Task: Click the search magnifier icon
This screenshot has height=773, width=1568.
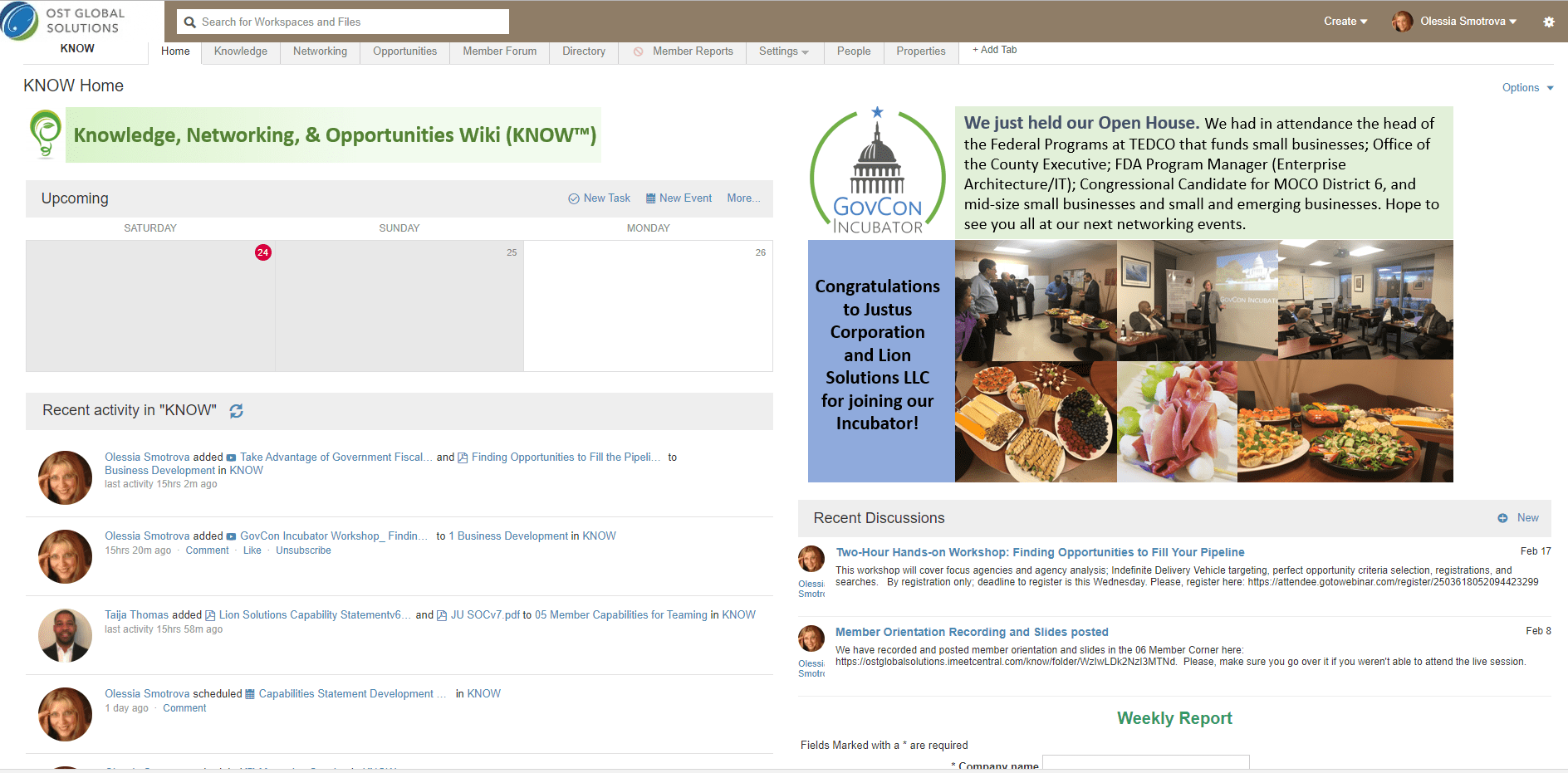Action: pyautogui.click(x=190, y=22)
